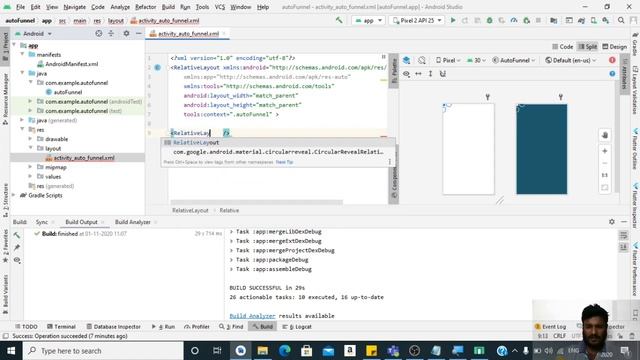This screenshot has width=640, height=360.
Task: Expand the mipmap folder
Action: coord(30,167)
